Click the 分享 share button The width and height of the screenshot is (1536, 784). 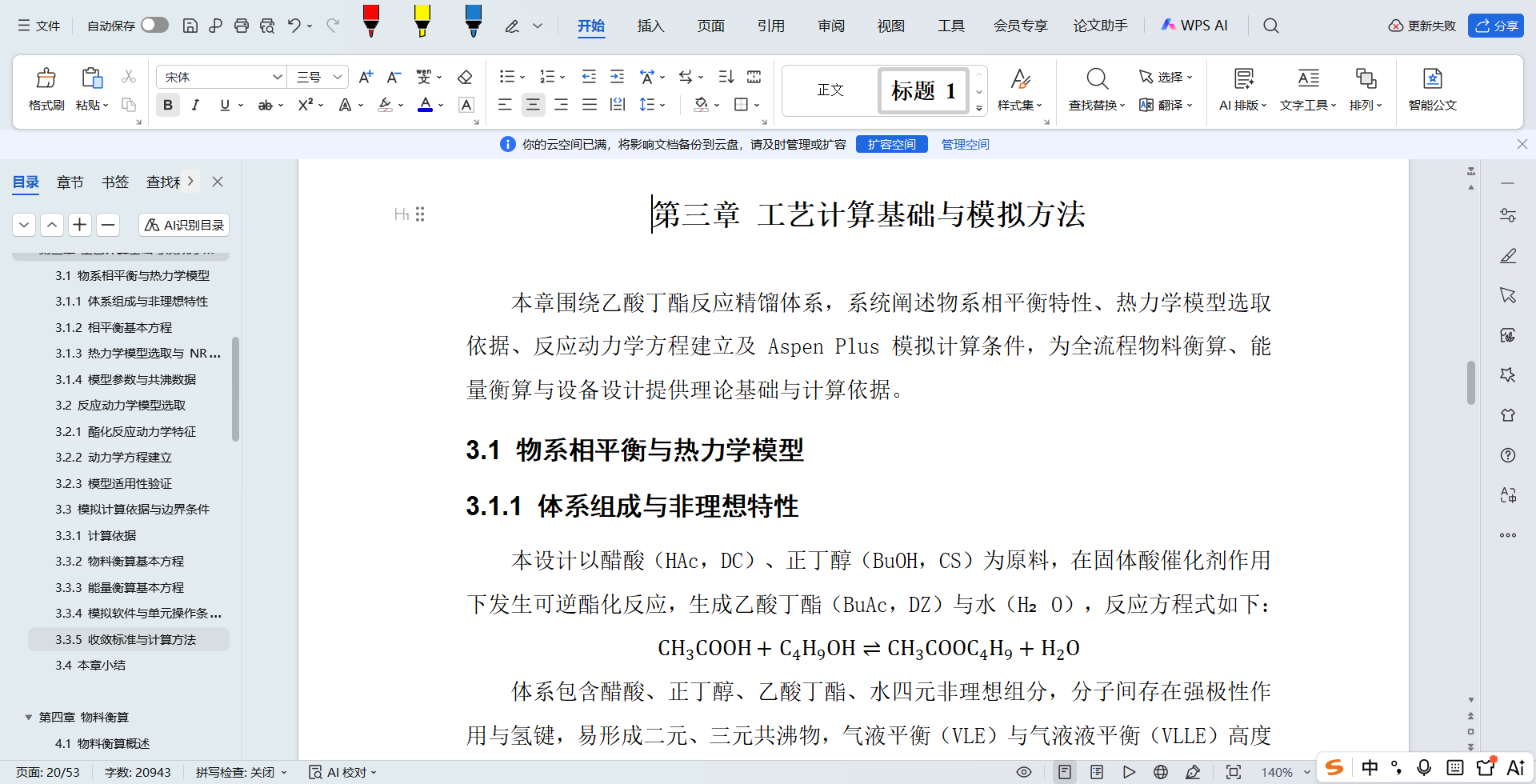[1496, 26]
